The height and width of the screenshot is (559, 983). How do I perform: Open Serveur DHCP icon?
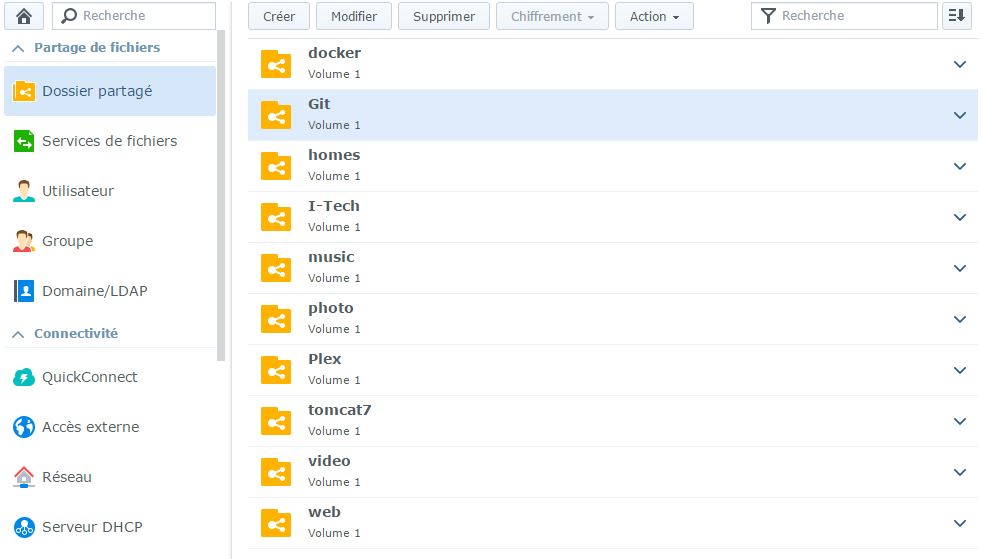(x=24, y=527)
